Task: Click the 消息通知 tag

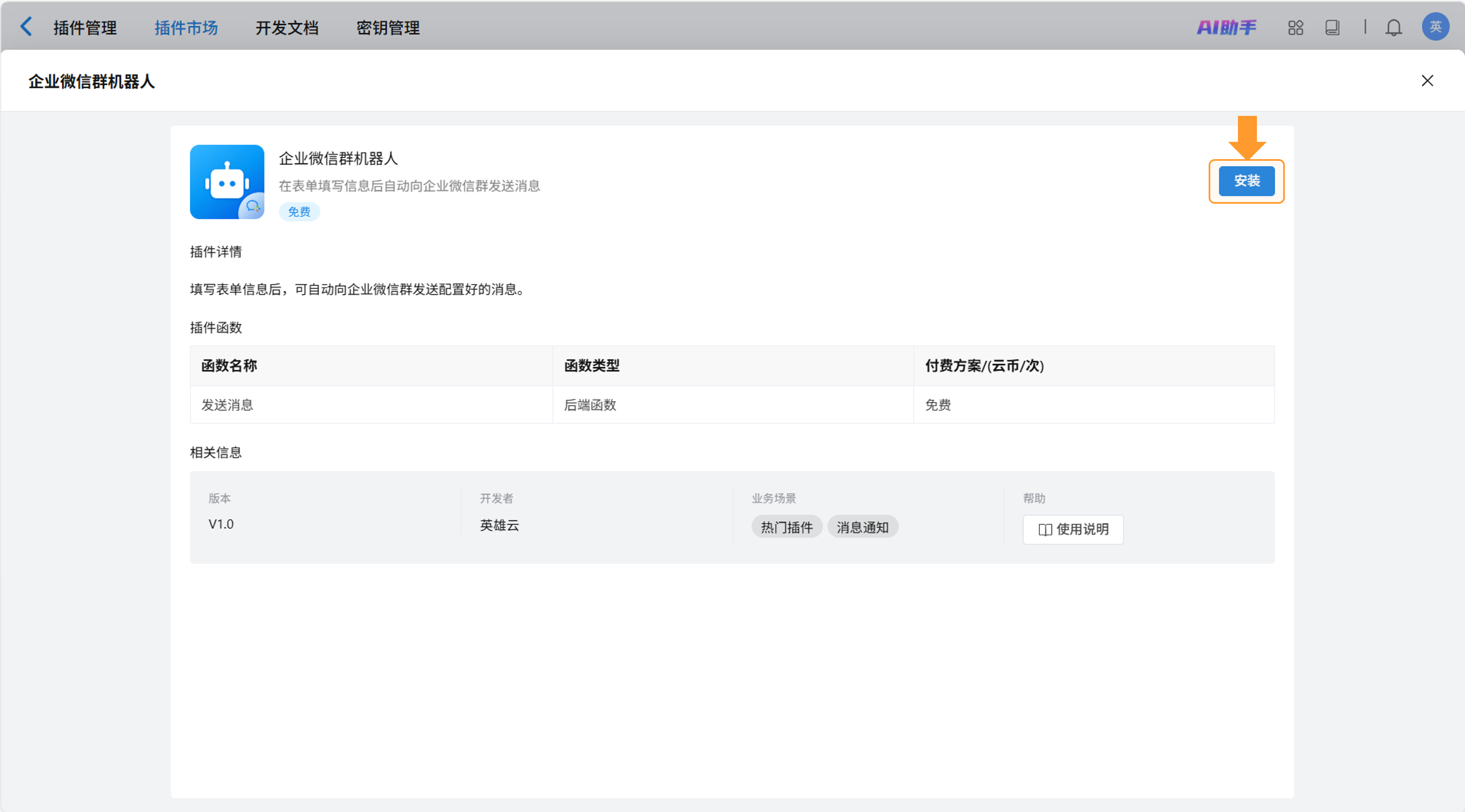Action: 862,527
